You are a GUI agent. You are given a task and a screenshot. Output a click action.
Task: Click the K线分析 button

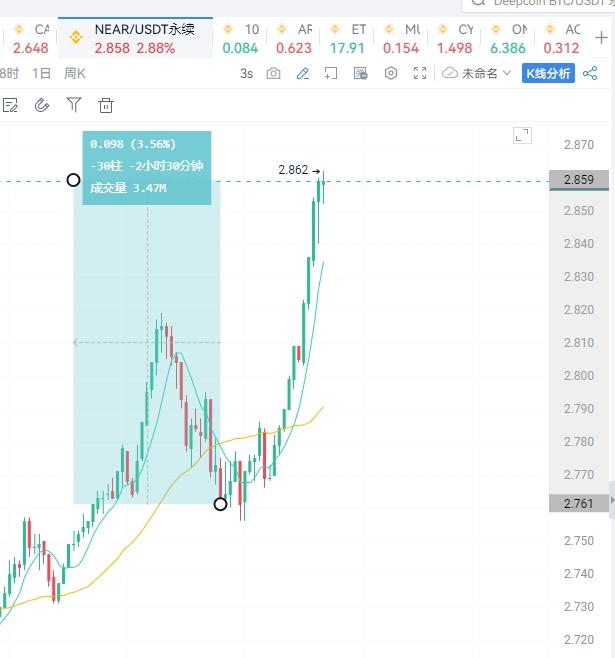tap(548, 73)
